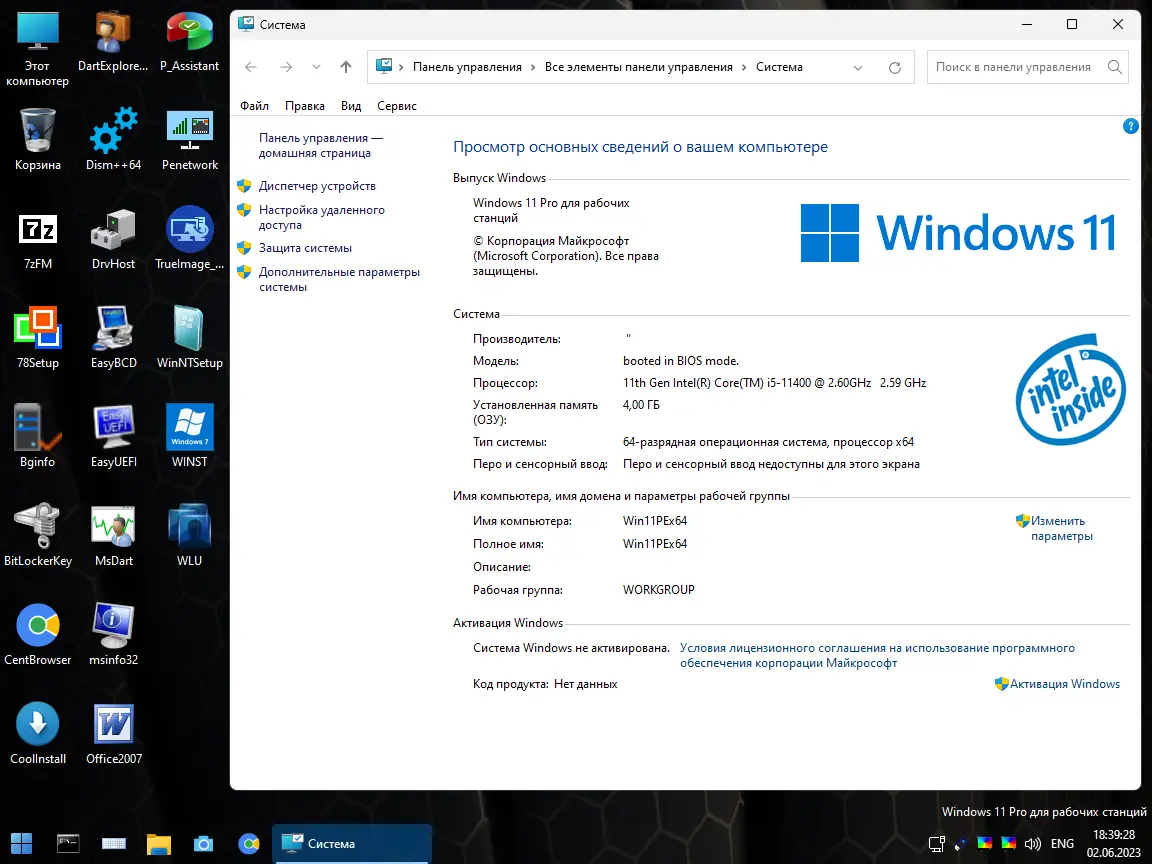Open WLU desktop shortcut

pyautogui.click(x=190, y=536)
